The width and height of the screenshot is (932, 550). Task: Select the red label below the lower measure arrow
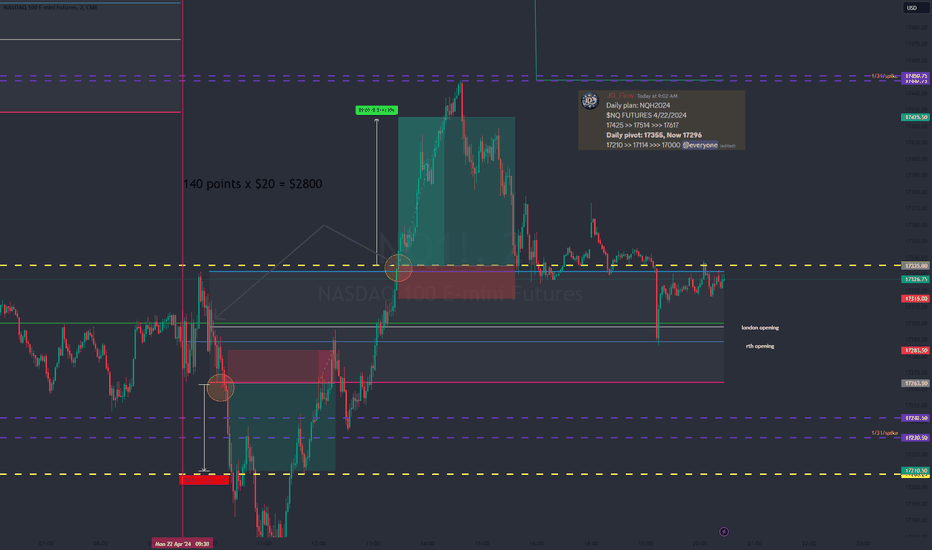tap(204, 480)
